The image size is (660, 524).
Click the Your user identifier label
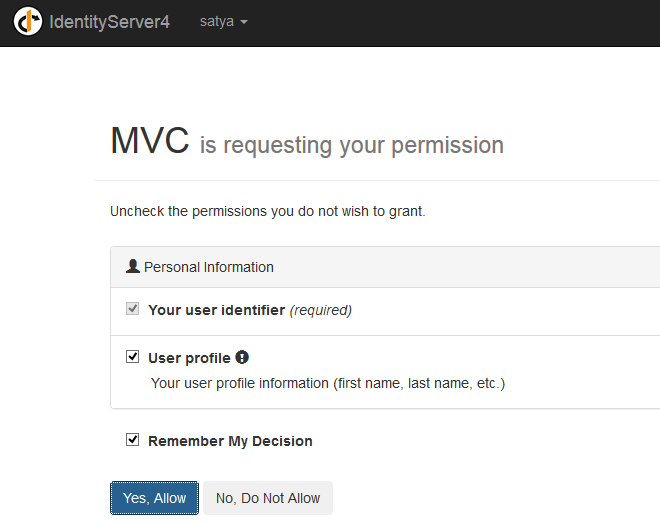click(216, 310)
